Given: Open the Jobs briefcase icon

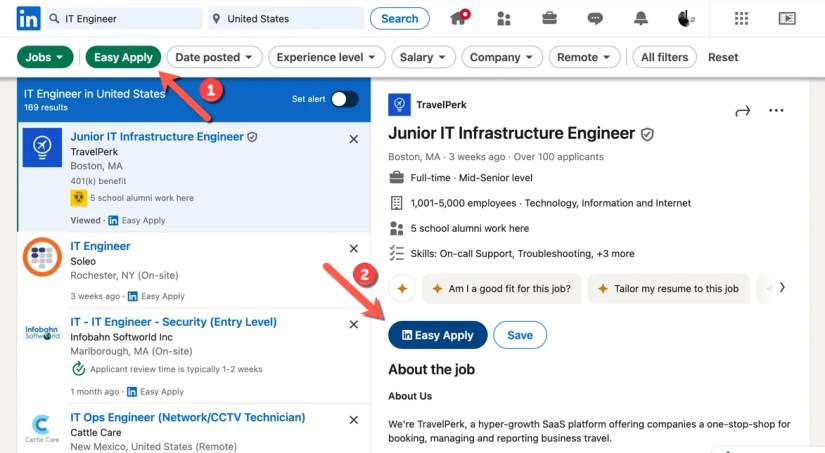Looking at the screenshot, I should click(549, 18).
